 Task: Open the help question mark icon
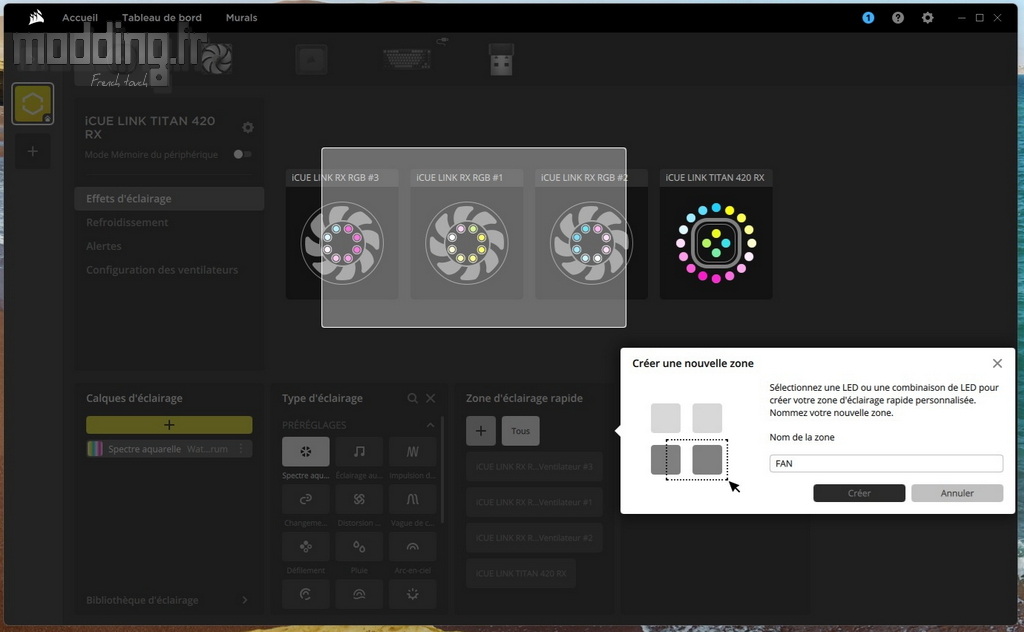[x=898, y=18]
